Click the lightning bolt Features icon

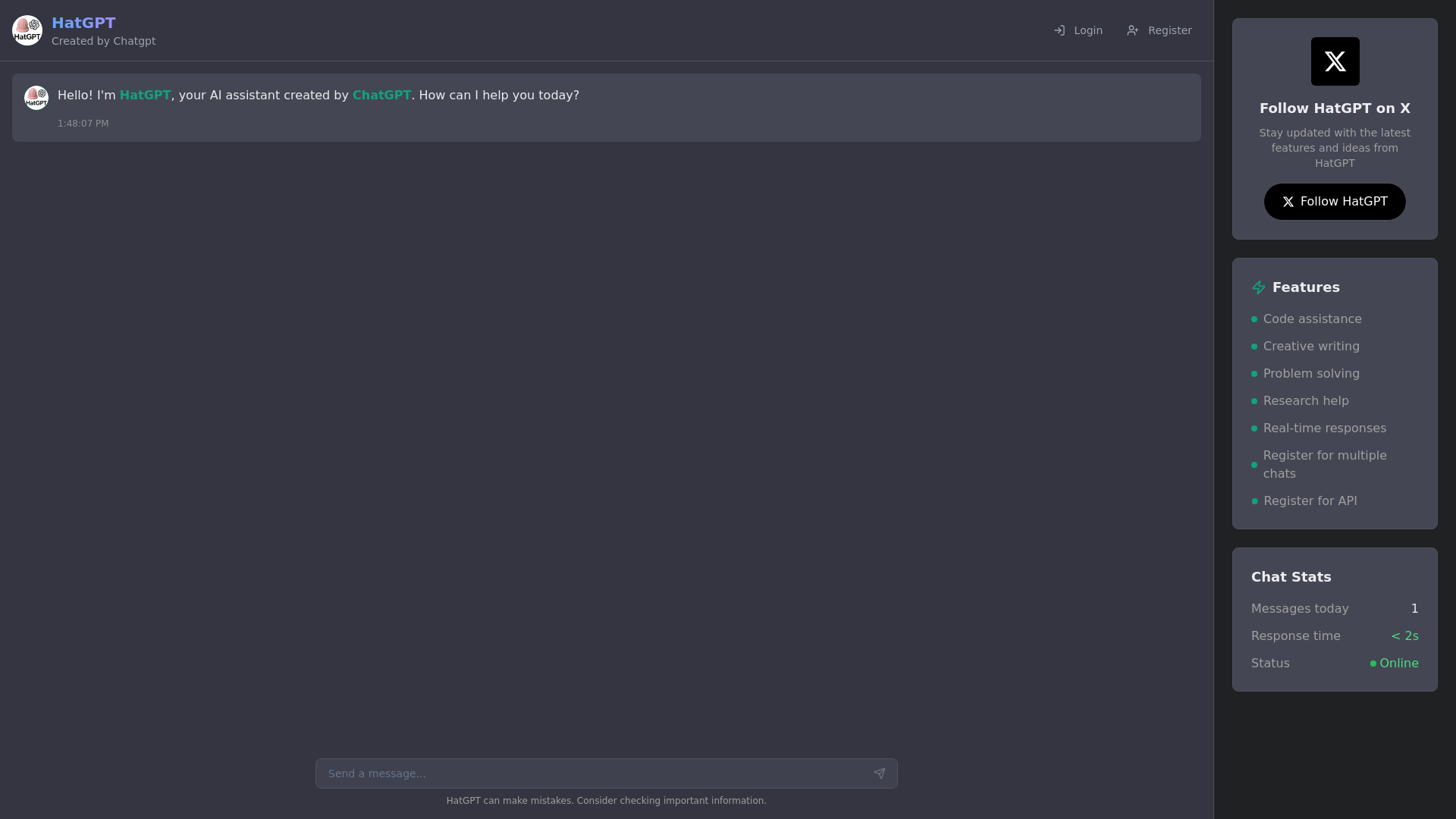coord(1259,287)
